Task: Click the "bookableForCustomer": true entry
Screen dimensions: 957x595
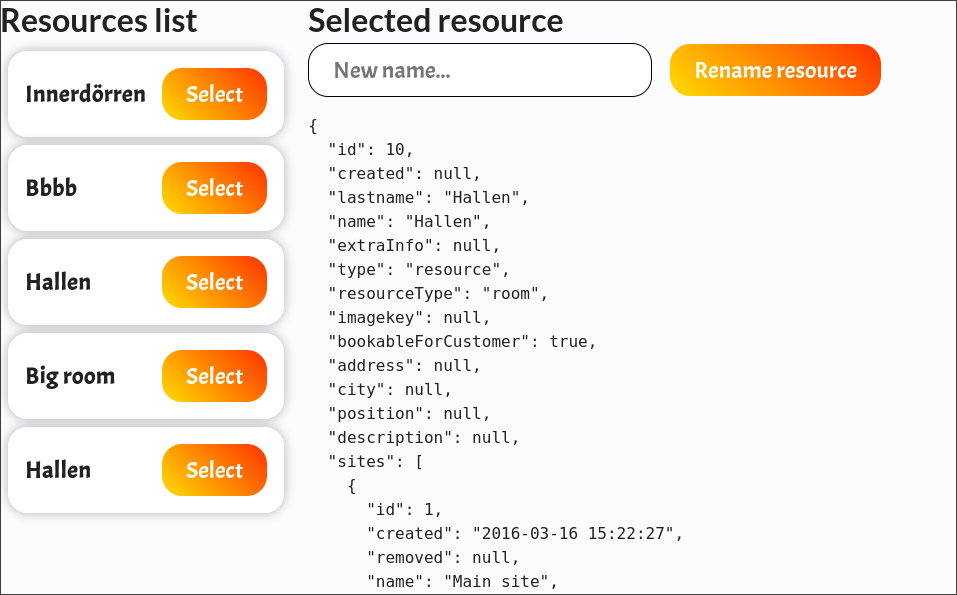Action: pyautogui.click(x=459, y=341)
